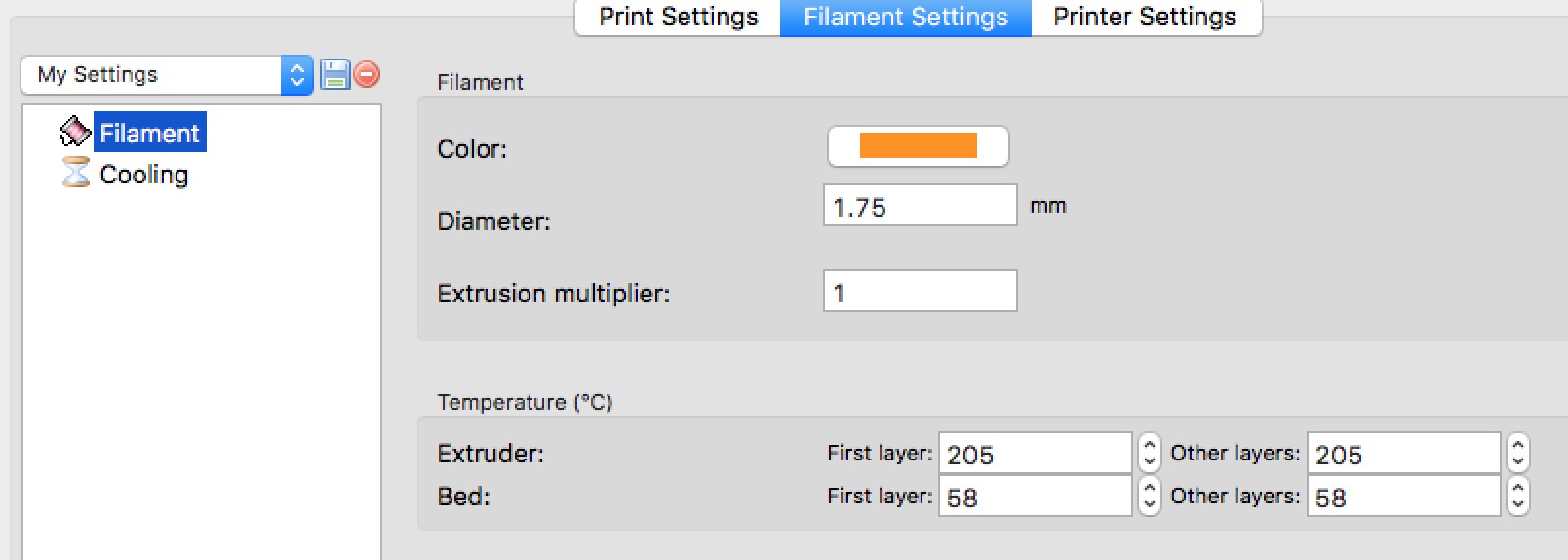Open the orange filament color picker
1568x560 pixels.
click(x=918, y=146)
